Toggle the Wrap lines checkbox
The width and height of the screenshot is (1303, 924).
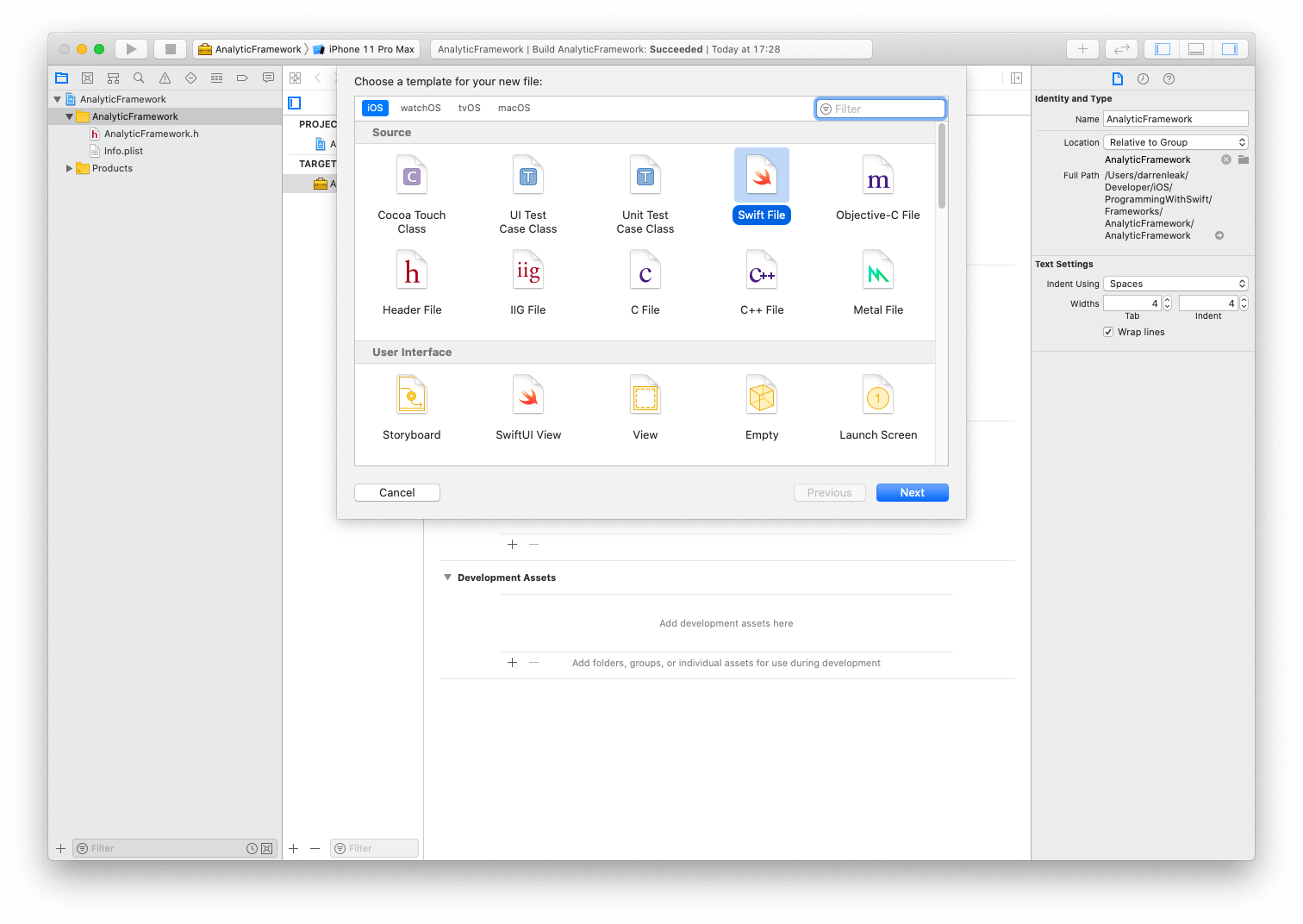pos(1108,332)
